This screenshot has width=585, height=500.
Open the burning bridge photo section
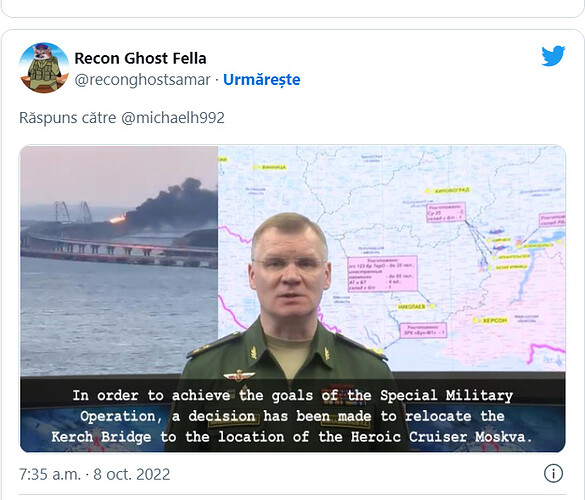119,261
